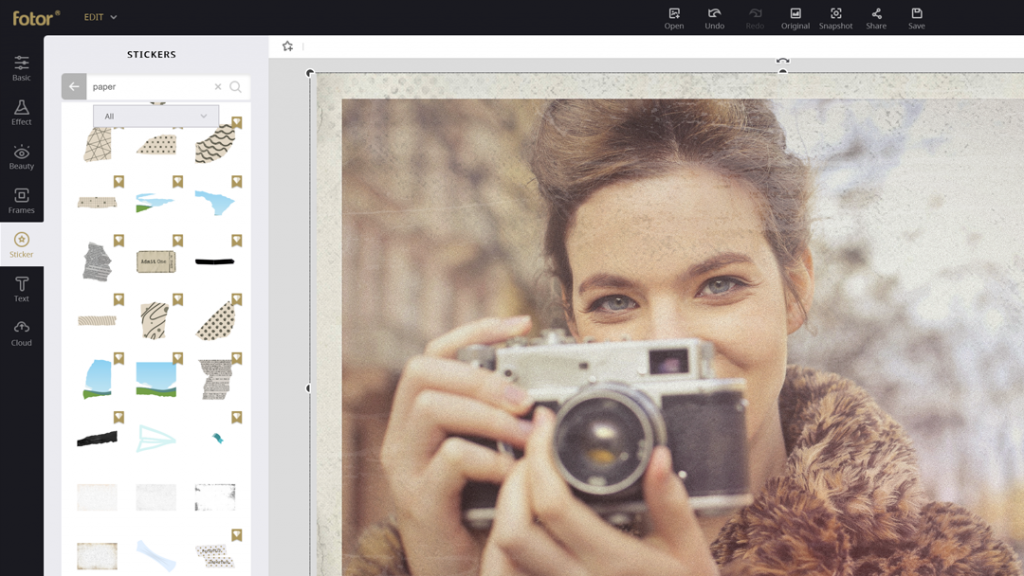Screen dimensions: 1024x576
Task: Add the large polka dot leaf-shaped sticker
Action: click(216, 320)
